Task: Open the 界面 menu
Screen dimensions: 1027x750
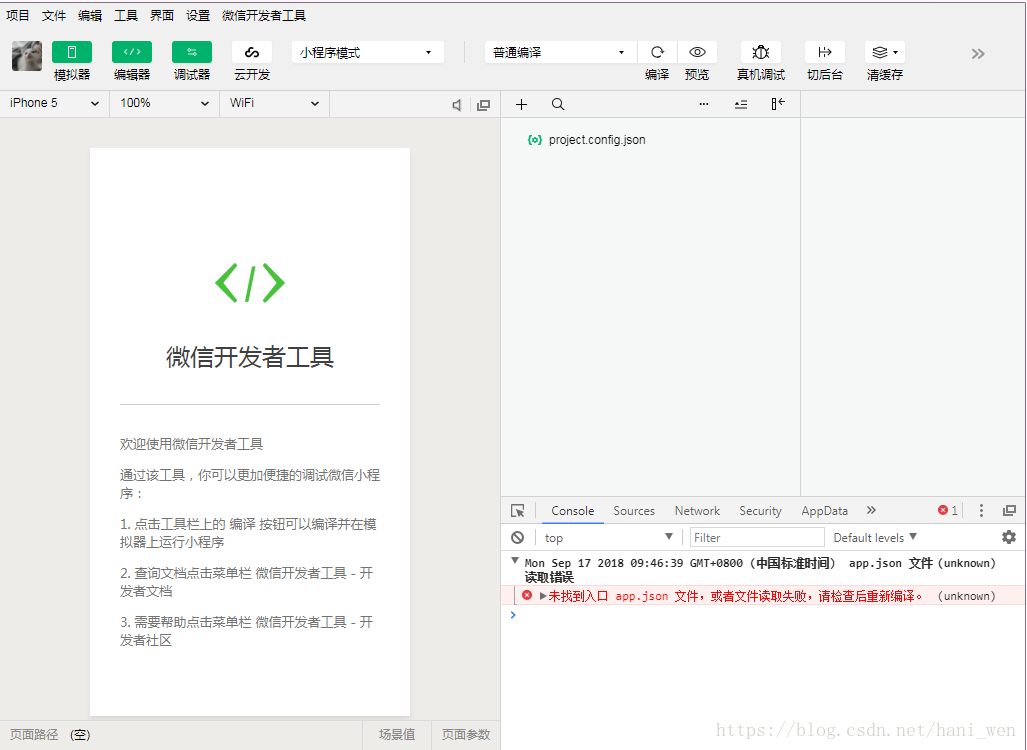Action: coord(162,16)
